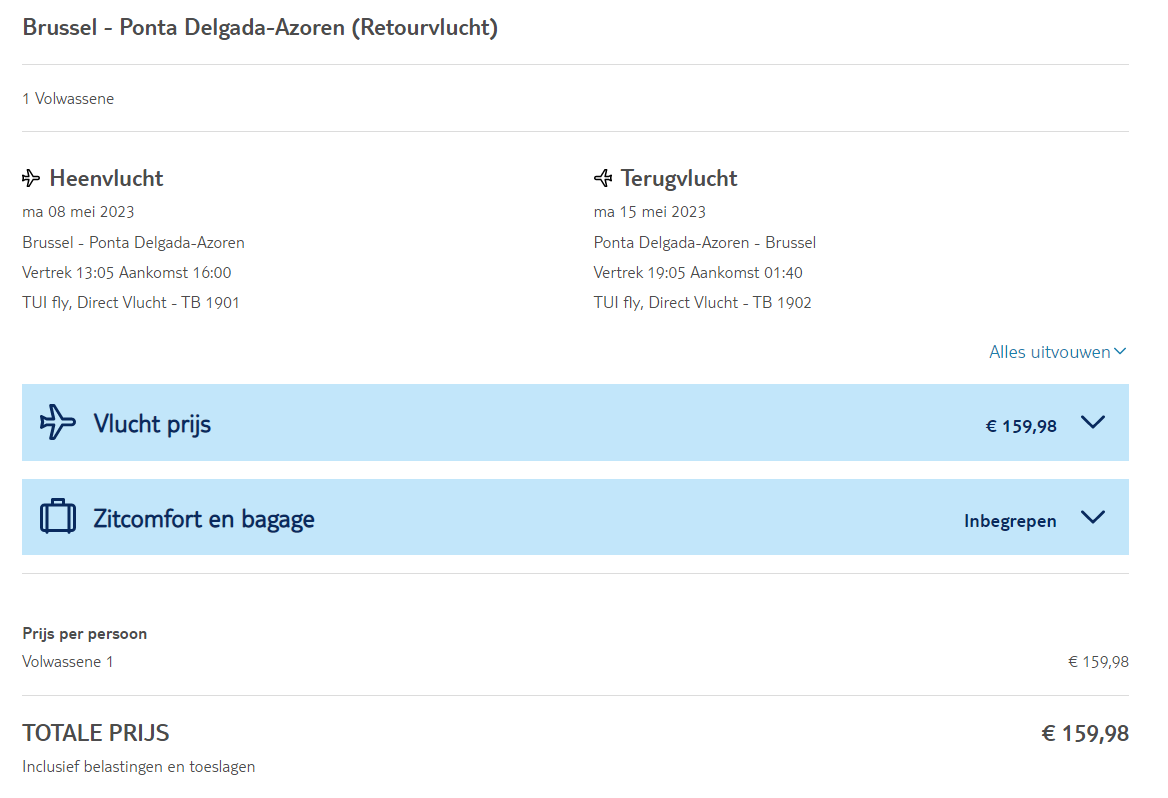1168x798 pixels.
Task: Click the total amount € 159,98 at bottom
Action: click(x=1085, y=734)
